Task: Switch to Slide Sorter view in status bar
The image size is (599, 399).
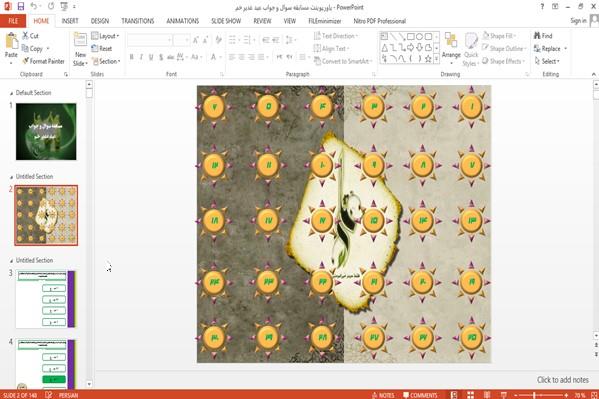Action: 470,395
